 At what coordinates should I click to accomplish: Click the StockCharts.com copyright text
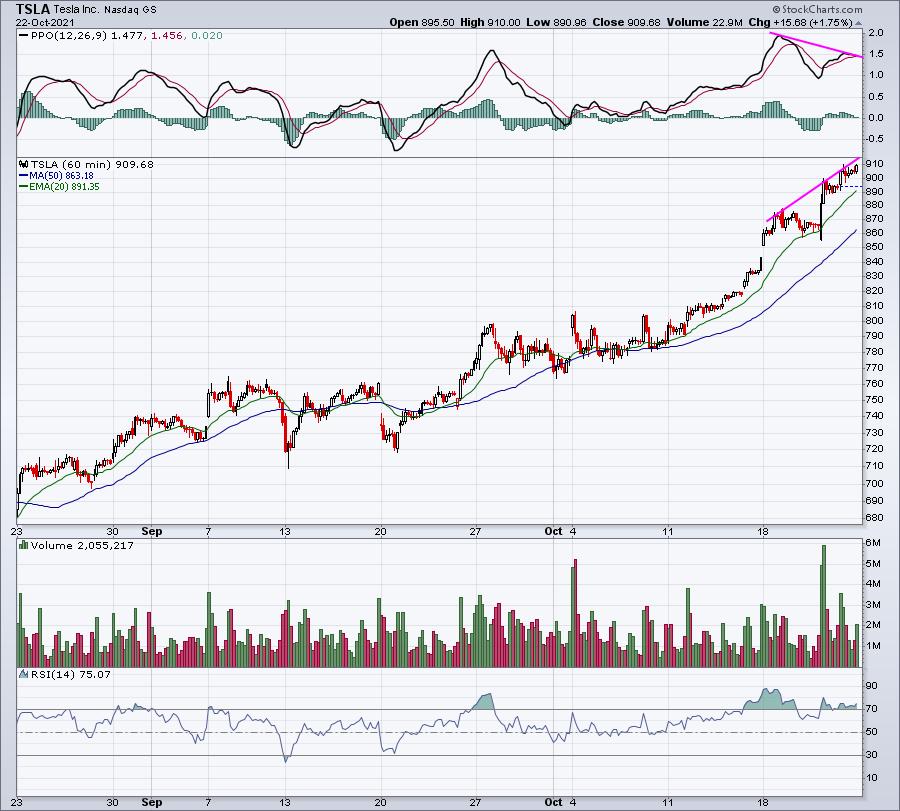point(817,9)
